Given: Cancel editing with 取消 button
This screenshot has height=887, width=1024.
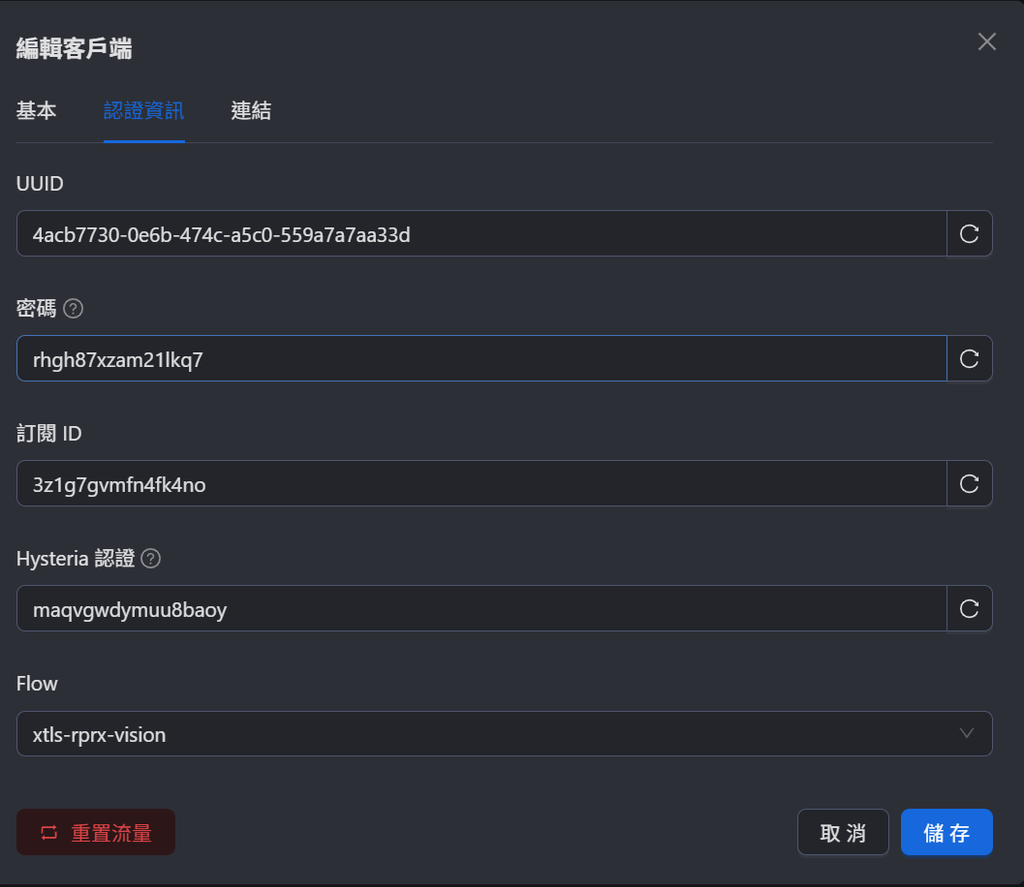Looking at the screenshot, I should point(843,832).
